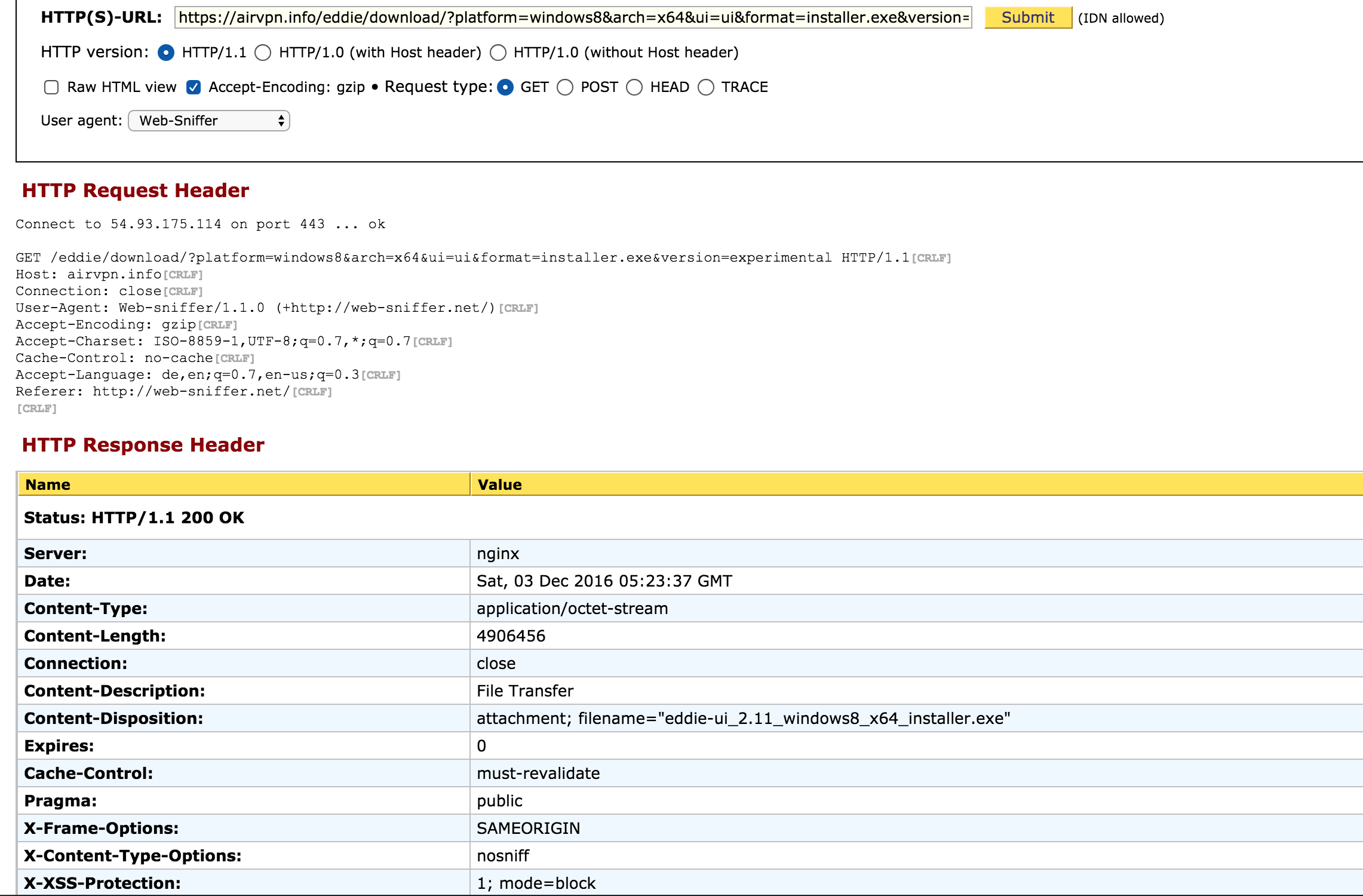Image resolution: width=1363 pixels, height=896 pixels.
Task: Click the 'Server:' header name cell
Action: pos(244,554)
